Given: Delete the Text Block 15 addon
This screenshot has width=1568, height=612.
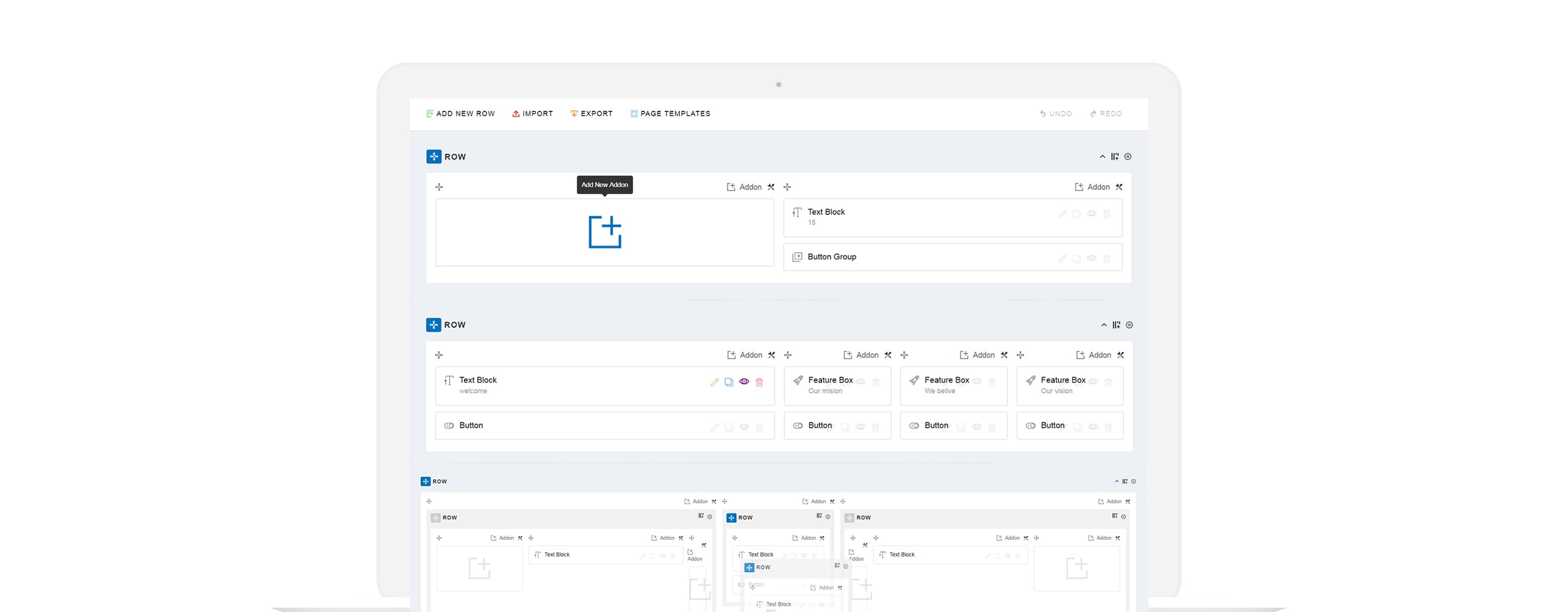Looking at the screenshot, I should [x=1107, y=214].
